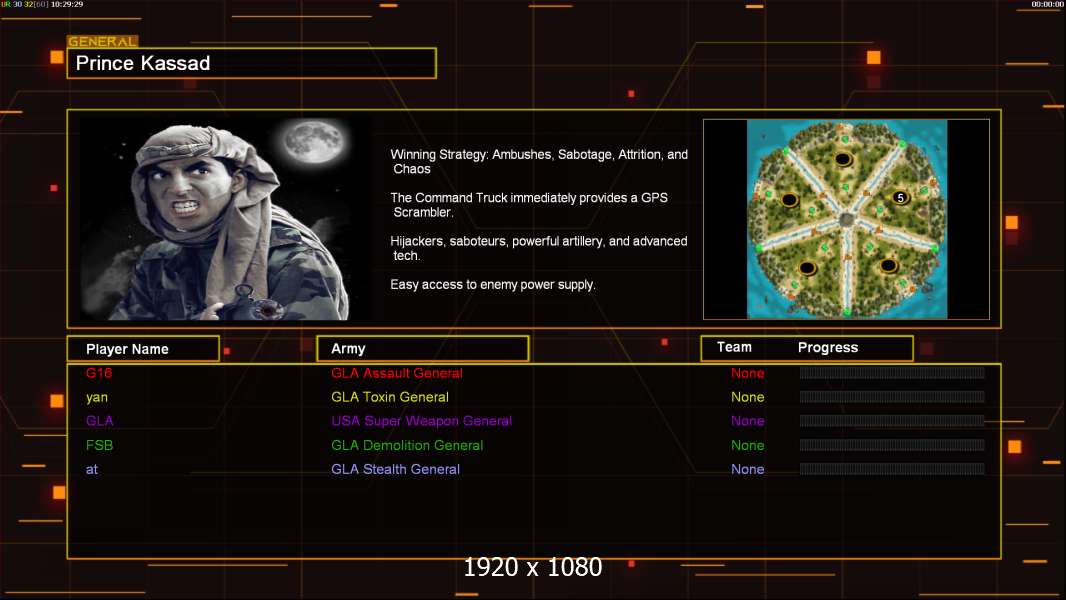Image resolution: width=1066 pixels, height=600 pixels.
Task: Click team value None for G16
Action: (747, 373)
